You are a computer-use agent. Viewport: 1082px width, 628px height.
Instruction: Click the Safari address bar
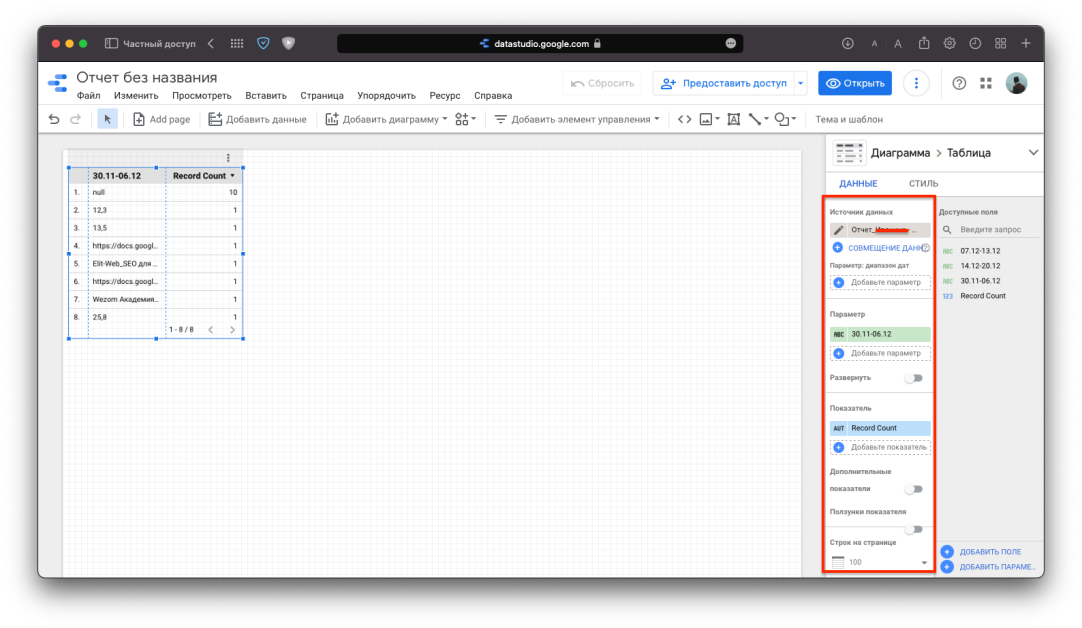(540, 43)
